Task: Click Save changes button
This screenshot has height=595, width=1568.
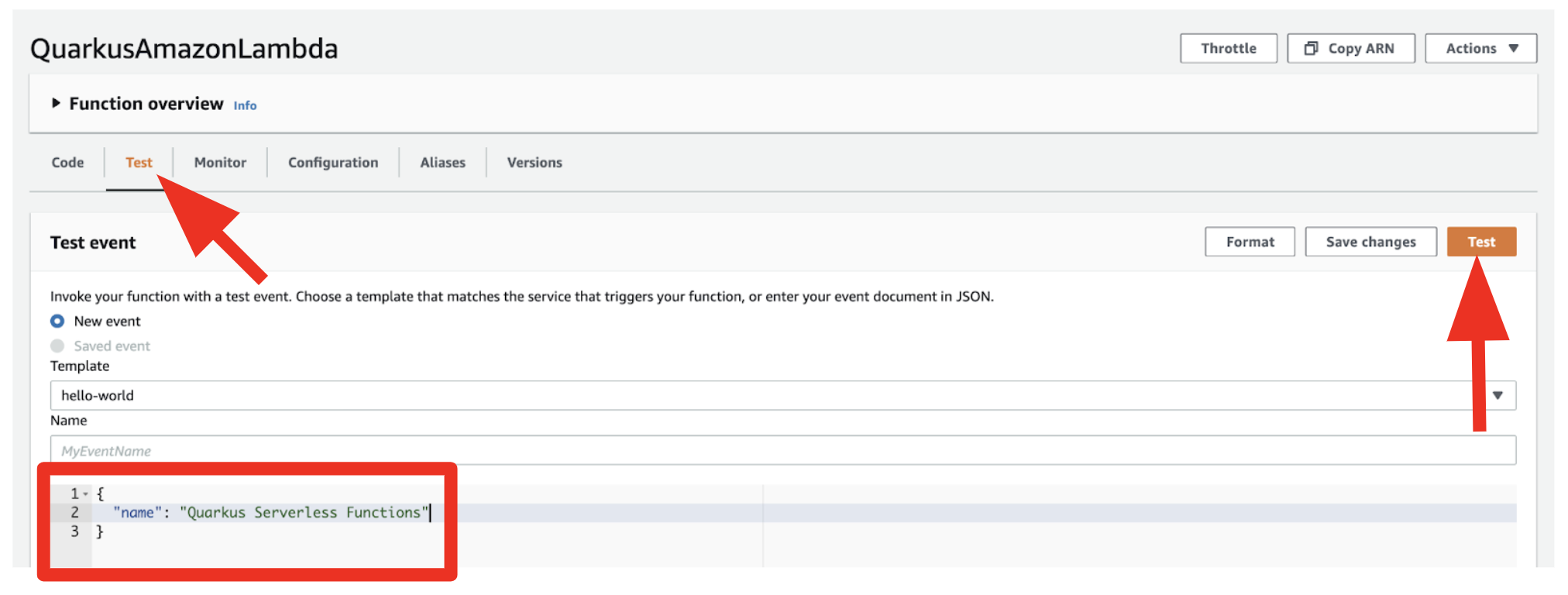Action: 1370,242
